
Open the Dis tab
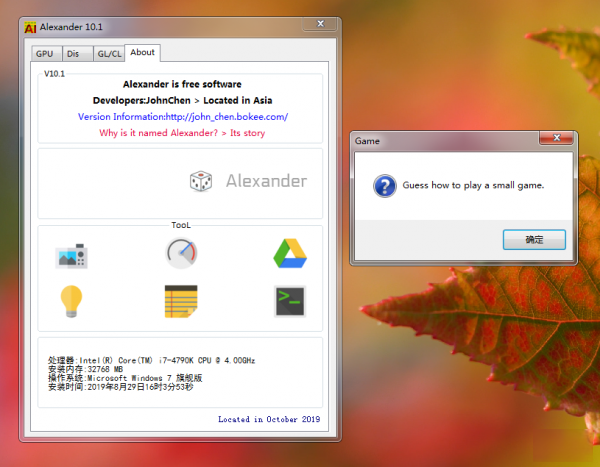(75, 54)
